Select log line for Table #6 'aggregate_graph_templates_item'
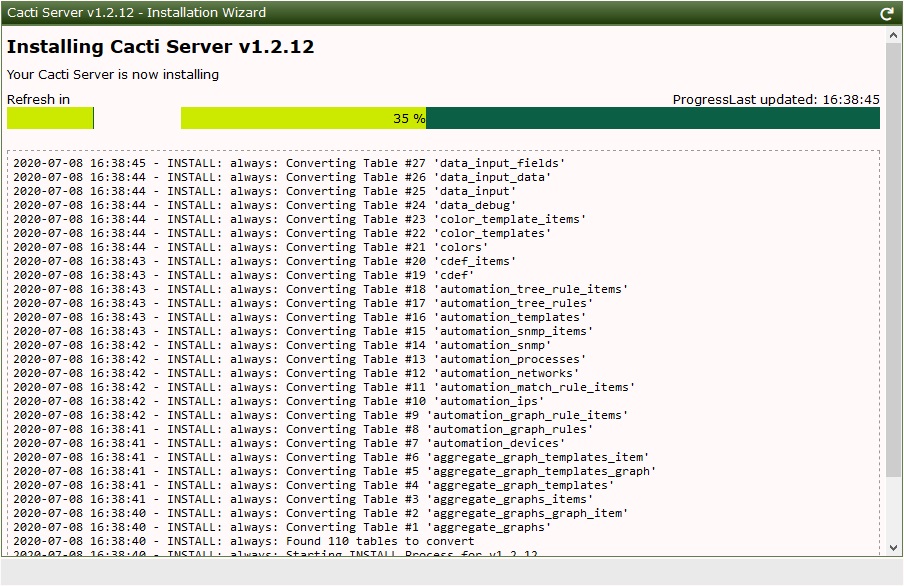 point(331,457)
